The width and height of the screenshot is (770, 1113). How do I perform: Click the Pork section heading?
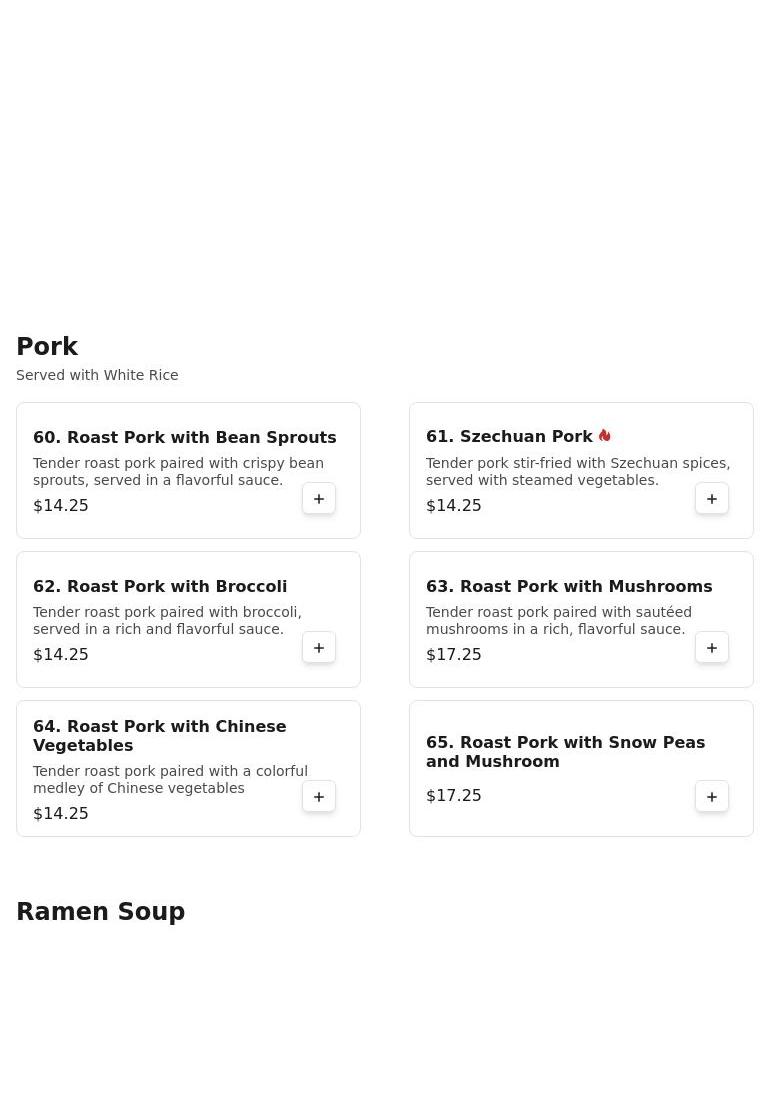click(x=47, y=347)
